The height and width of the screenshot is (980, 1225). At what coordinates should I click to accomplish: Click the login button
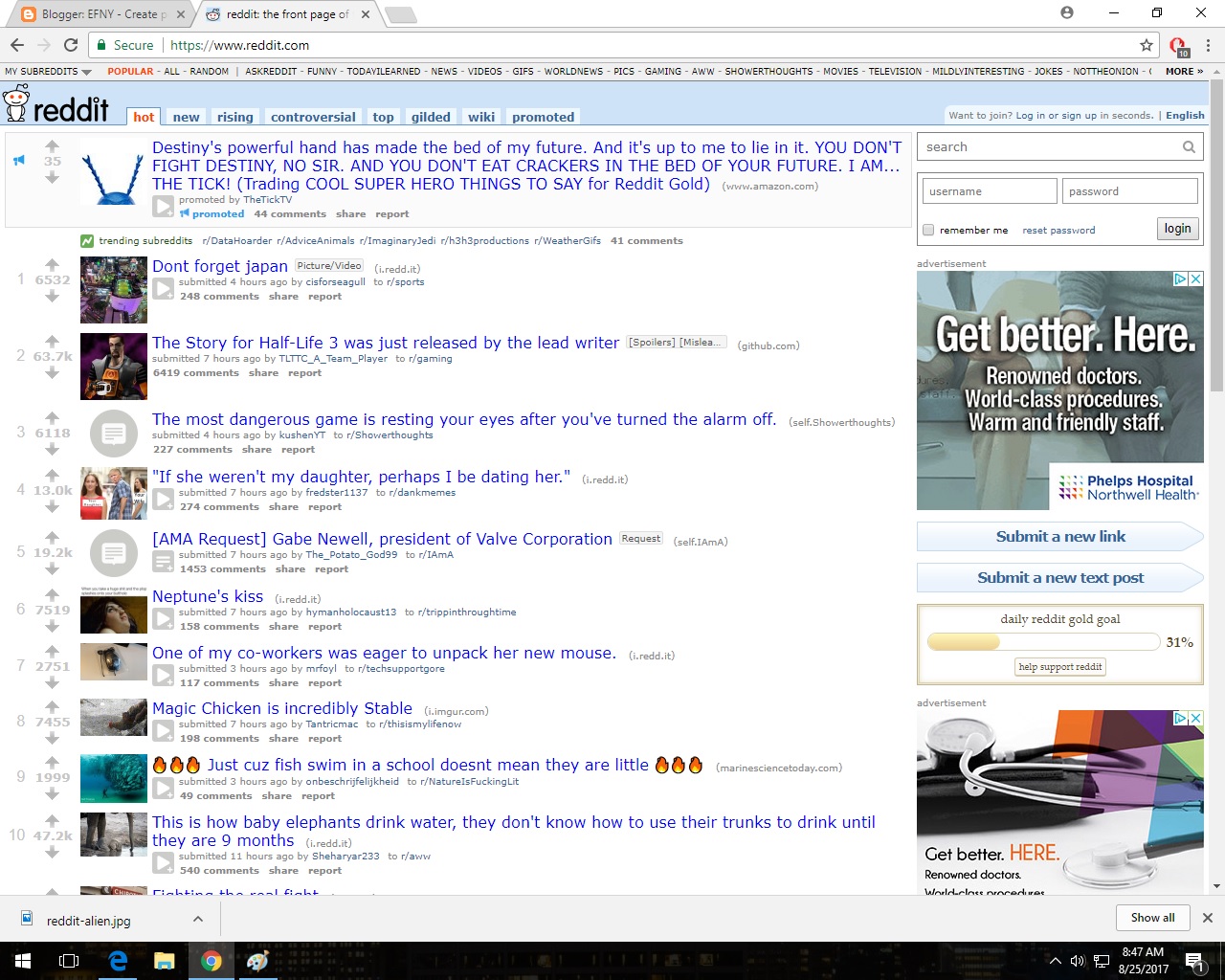[x=1177, y=229]
